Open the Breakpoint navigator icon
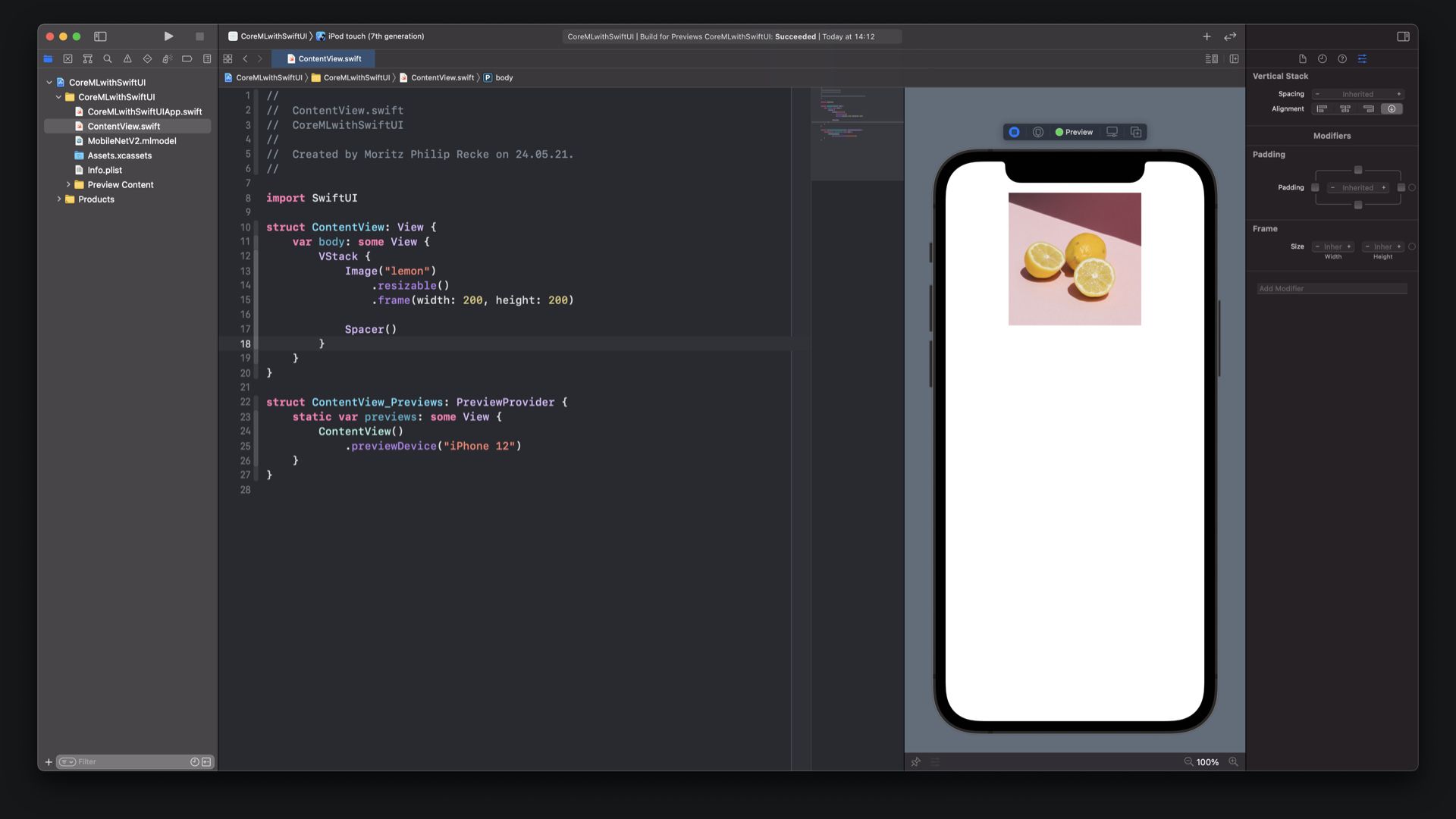The image size is (1456, 819). pyautogui.click(x=187, y=58)
